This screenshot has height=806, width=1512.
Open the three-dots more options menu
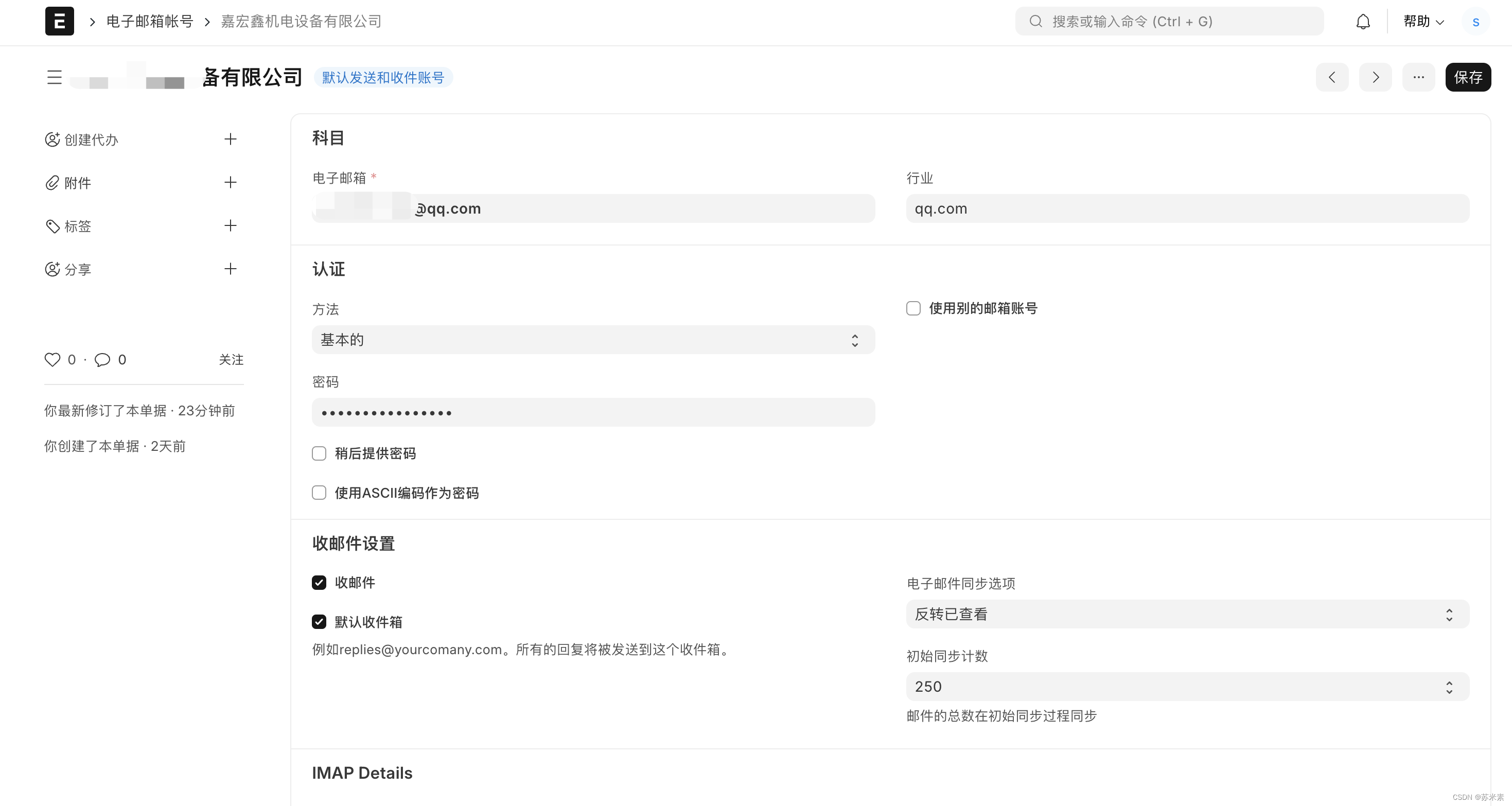click(x=1418, y=78)
